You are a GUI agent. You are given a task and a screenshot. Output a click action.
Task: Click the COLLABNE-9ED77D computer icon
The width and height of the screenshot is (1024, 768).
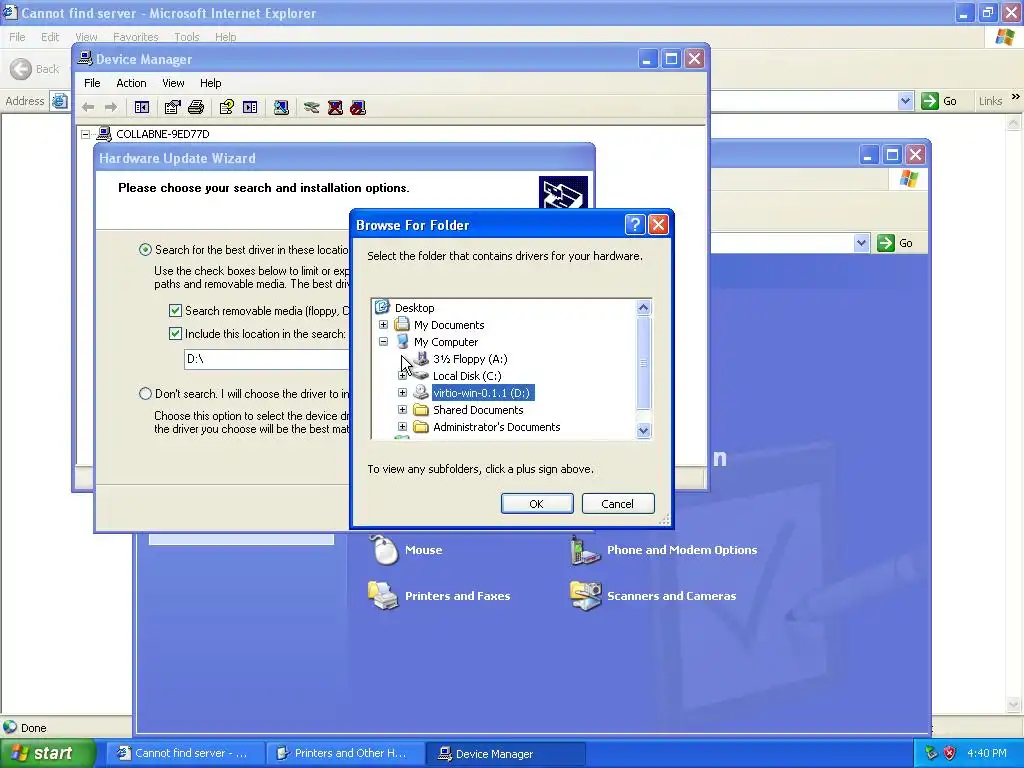point(104,134)
